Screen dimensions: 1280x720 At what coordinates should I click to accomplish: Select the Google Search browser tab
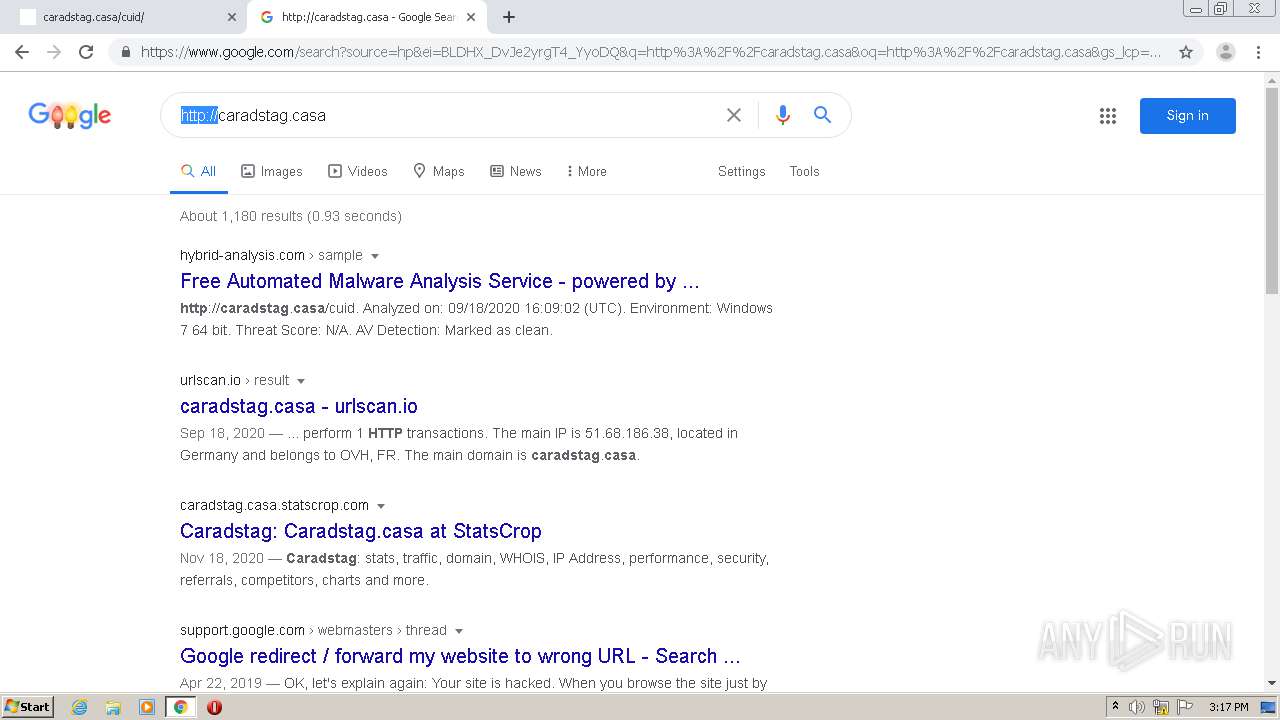367,17
